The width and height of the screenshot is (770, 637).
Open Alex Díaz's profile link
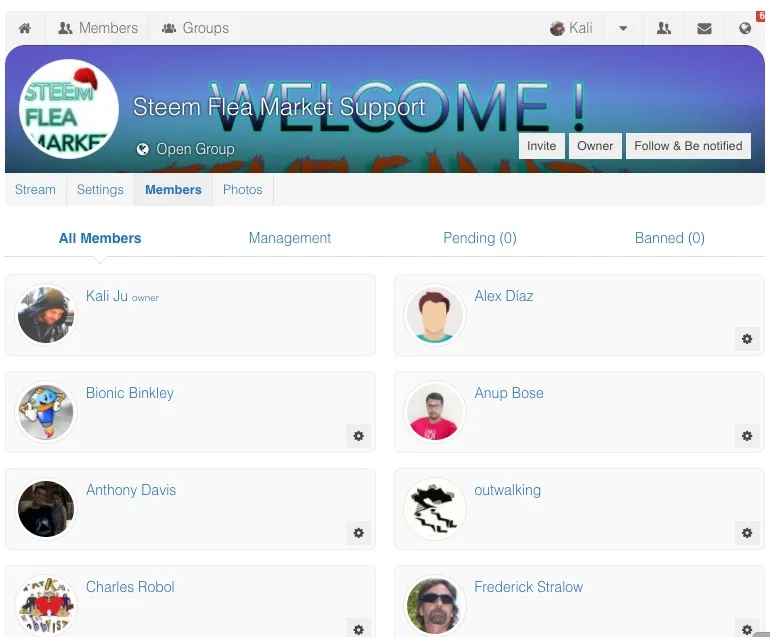504,296
